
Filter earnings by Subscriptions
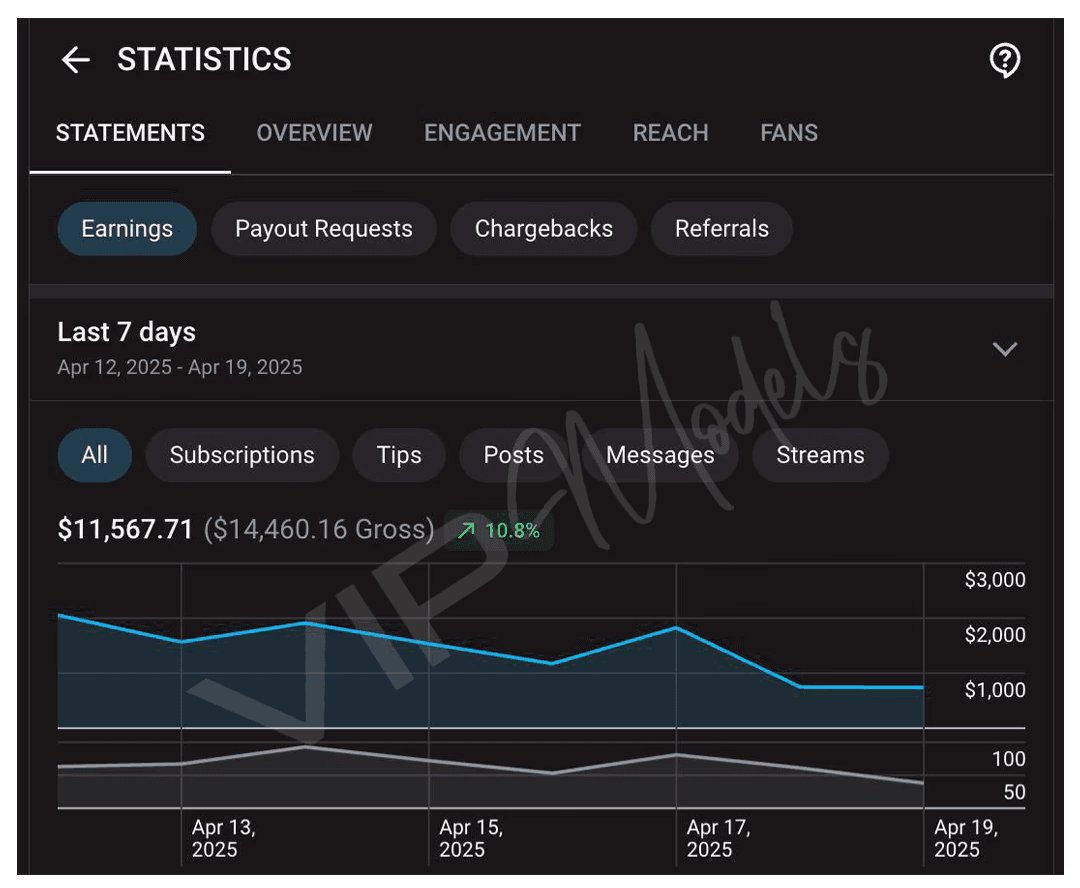point(242,455)
